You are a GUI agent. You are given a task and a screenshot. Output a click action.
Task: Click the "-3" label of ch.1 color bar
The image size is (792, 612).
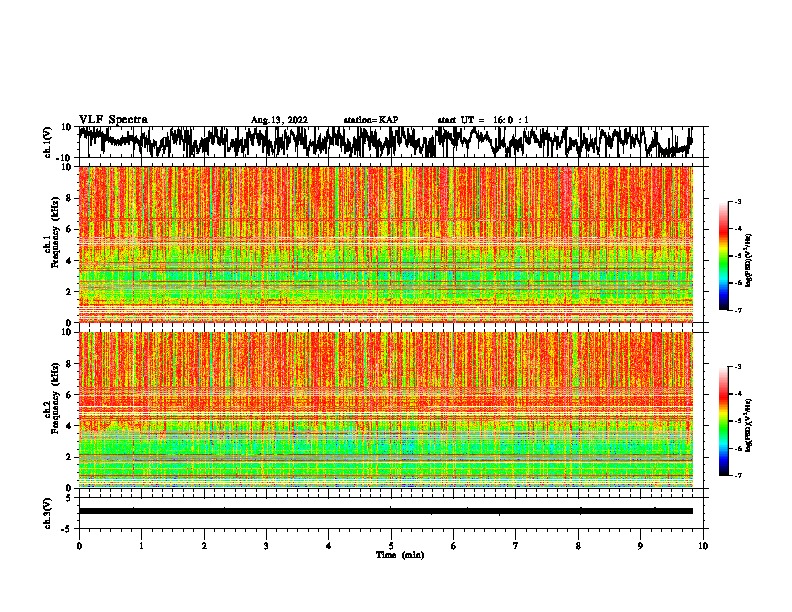click(x=738, y=202)
